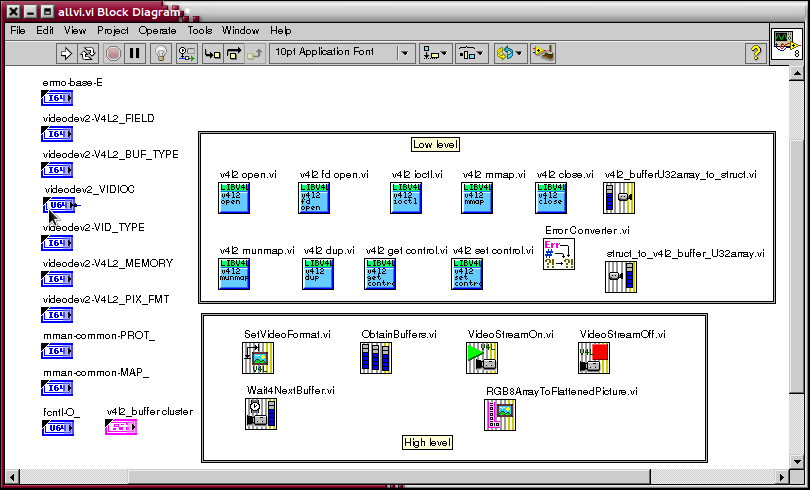This screenshot has height=490, width=810.
Task: Toggle the Pause button
Action: 135,53
